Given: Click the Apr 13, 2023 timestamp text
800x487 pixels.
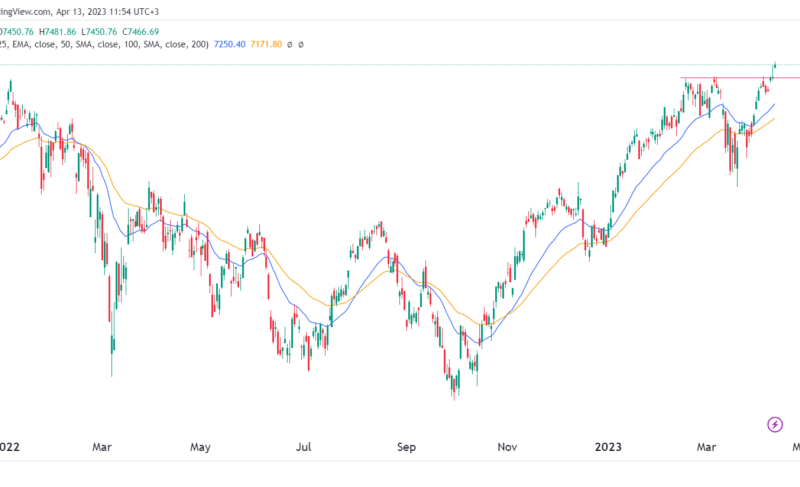Looking at the screenshot, I should coord(108,11).
